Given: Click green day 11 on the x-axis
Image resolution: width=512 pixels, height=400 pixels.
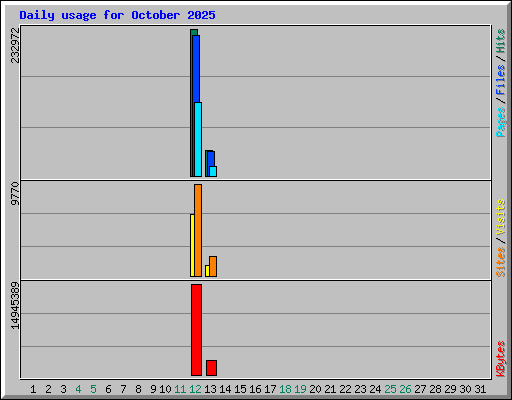Looking at the screenshot, I should click(180, 389).
